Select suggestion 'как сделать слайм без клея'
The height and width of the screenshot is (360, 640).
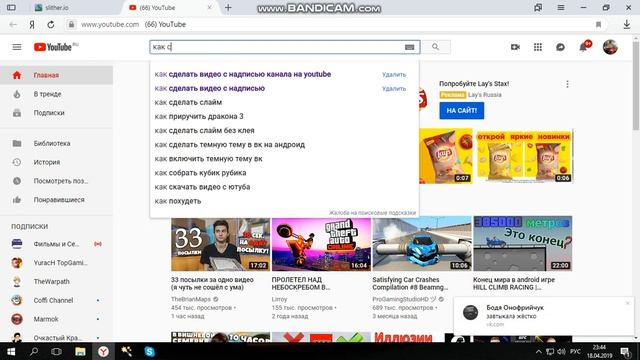click(284, 130)
